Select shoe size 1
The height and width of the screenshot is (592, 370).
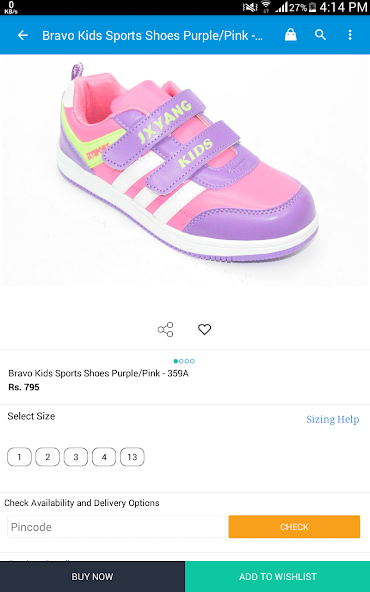coord(19,457)
